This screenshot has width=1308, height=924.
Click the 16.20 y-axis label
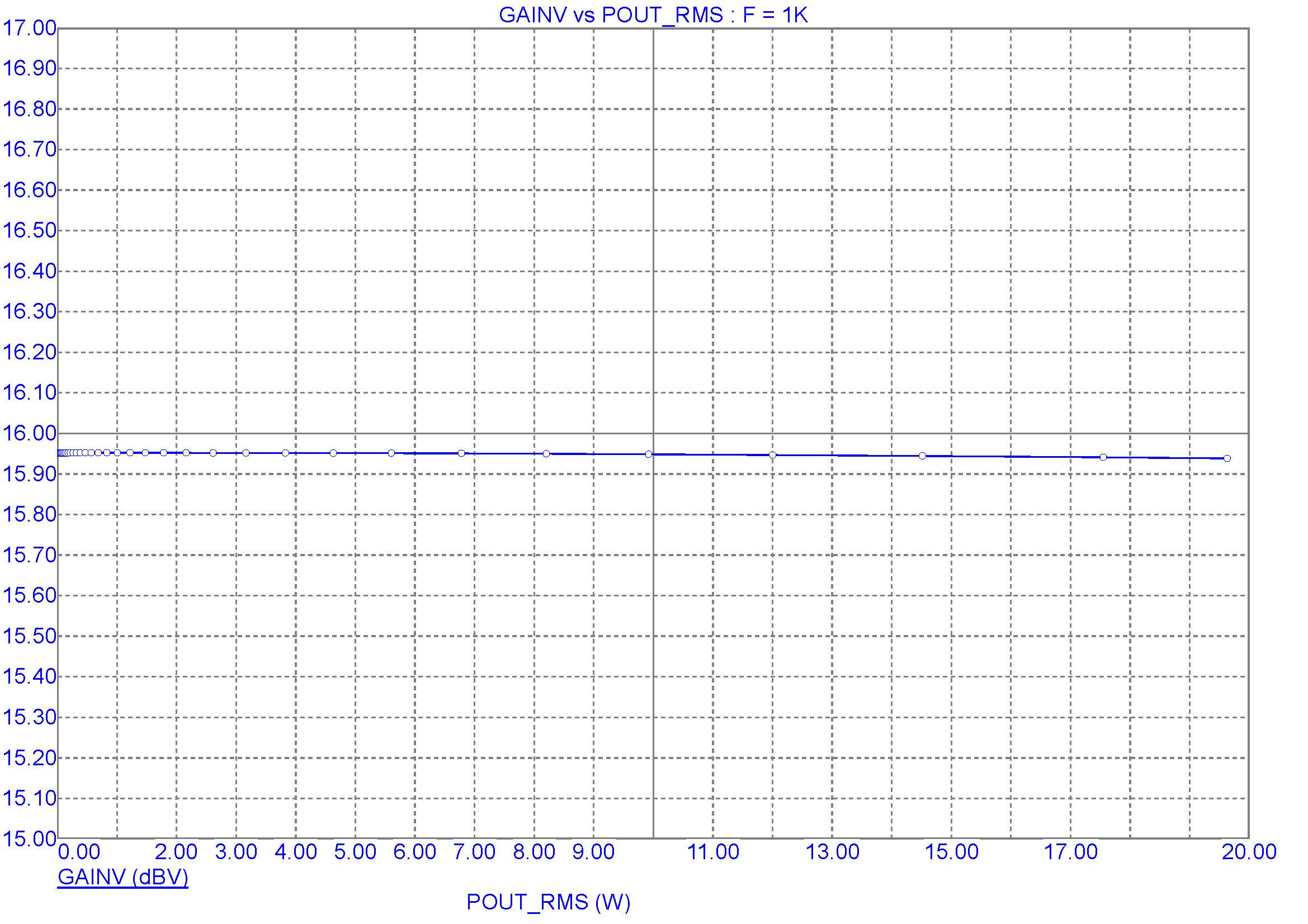click(x=30, y=352)
